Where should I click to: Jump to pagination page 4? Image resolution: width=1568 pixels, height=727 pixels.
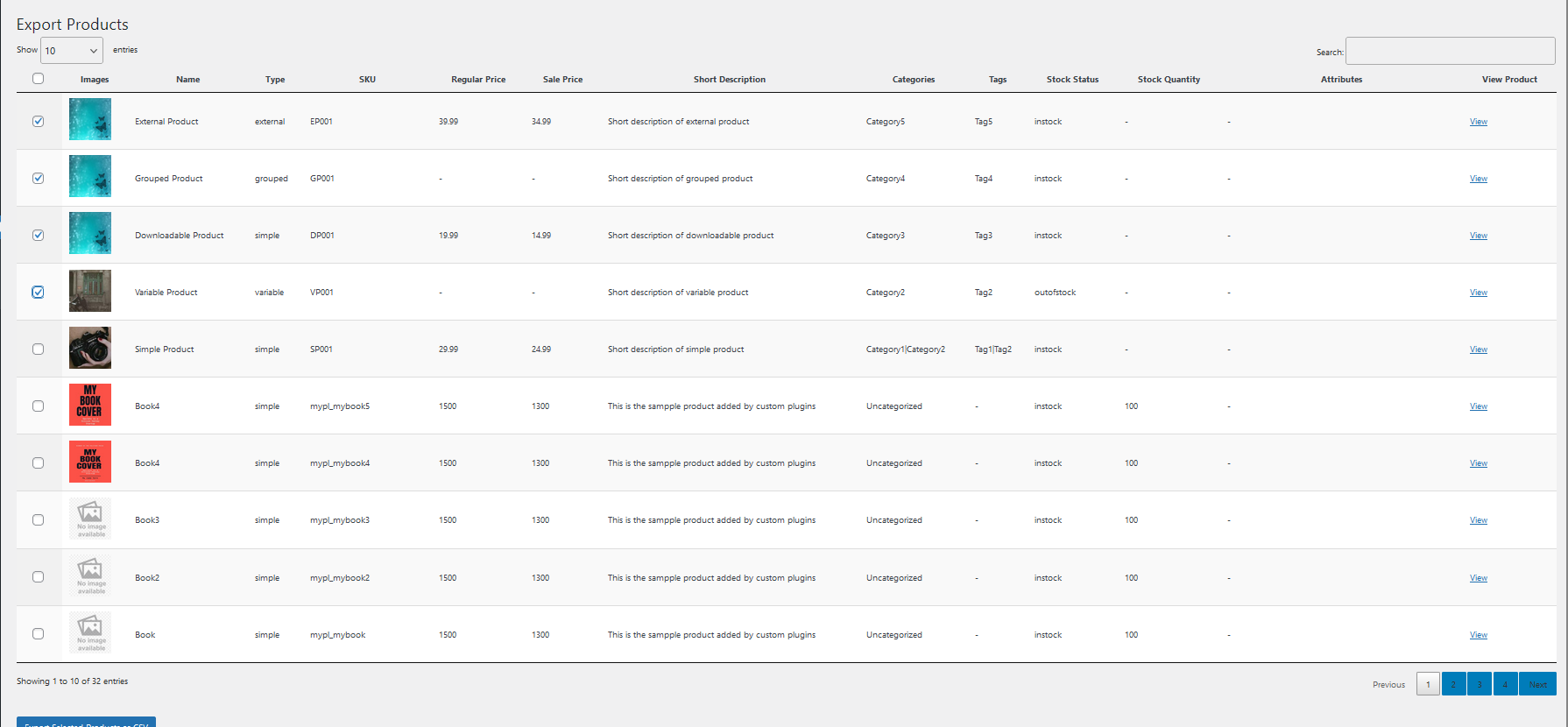1505,684
